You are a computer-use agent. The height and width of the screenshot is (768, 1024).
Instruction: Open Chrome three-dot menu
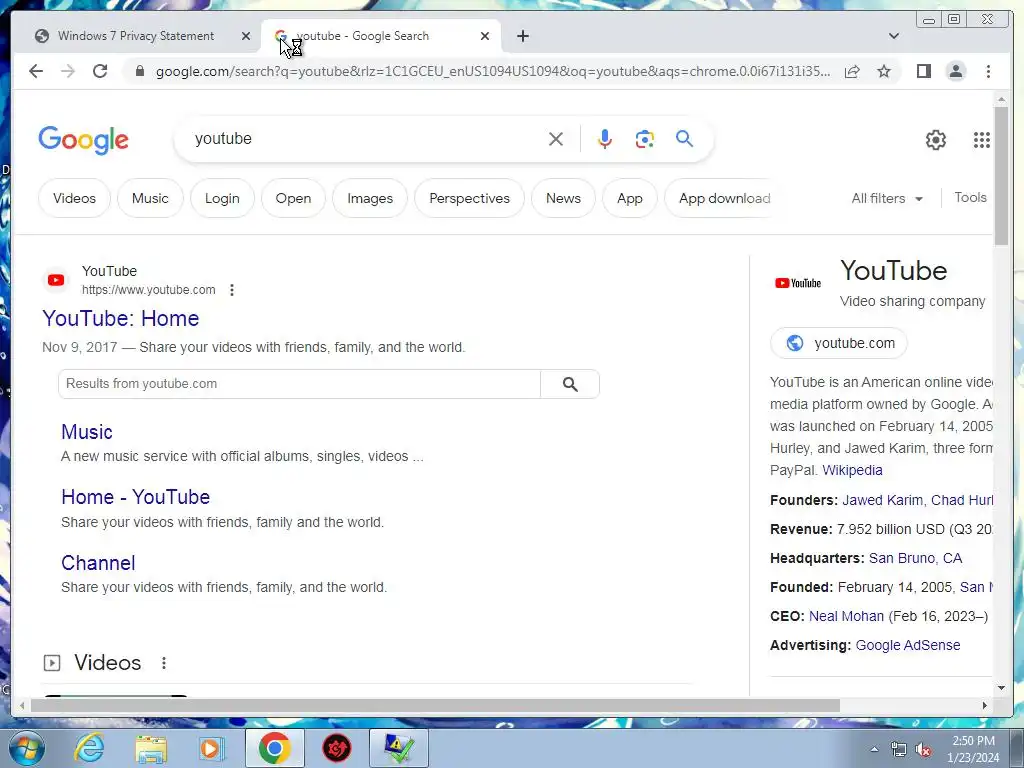988,71
